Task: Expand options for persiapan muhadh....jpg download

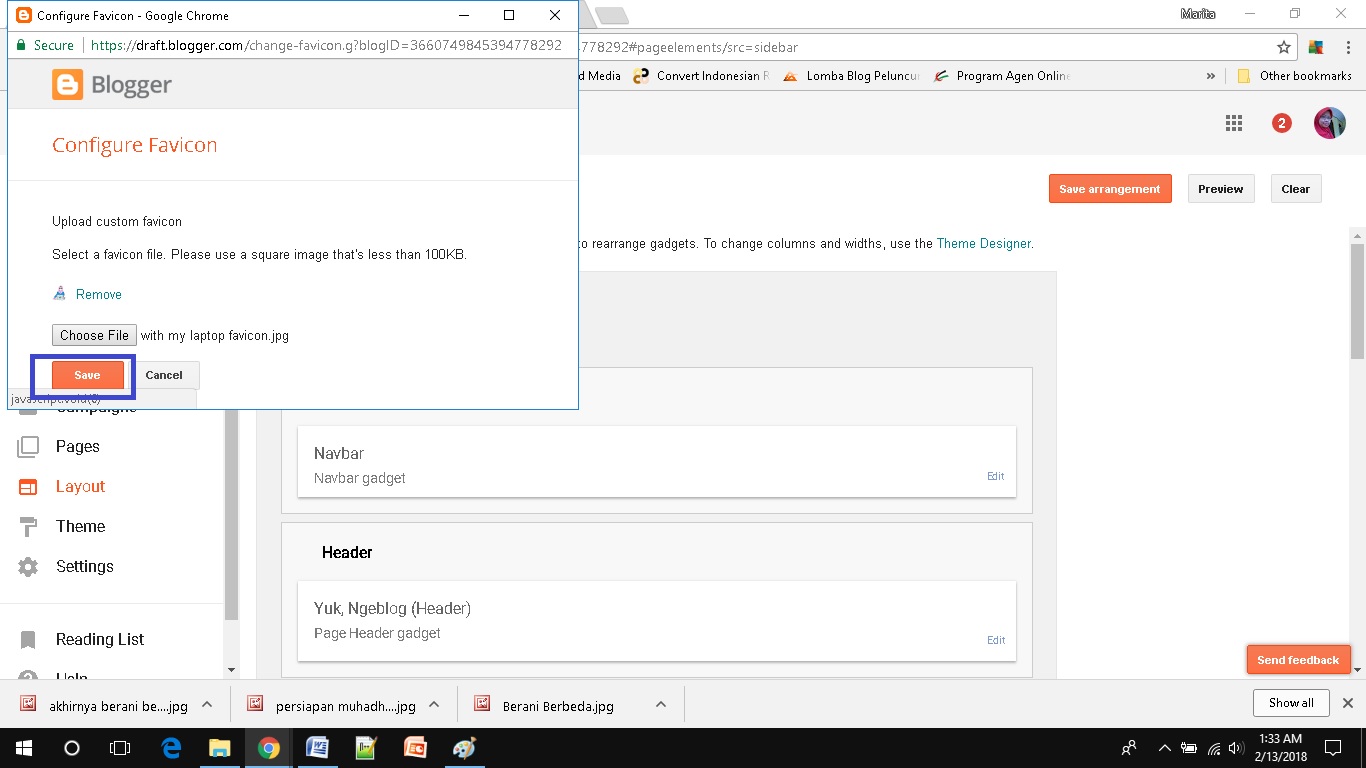Action: tap(434, 704)
